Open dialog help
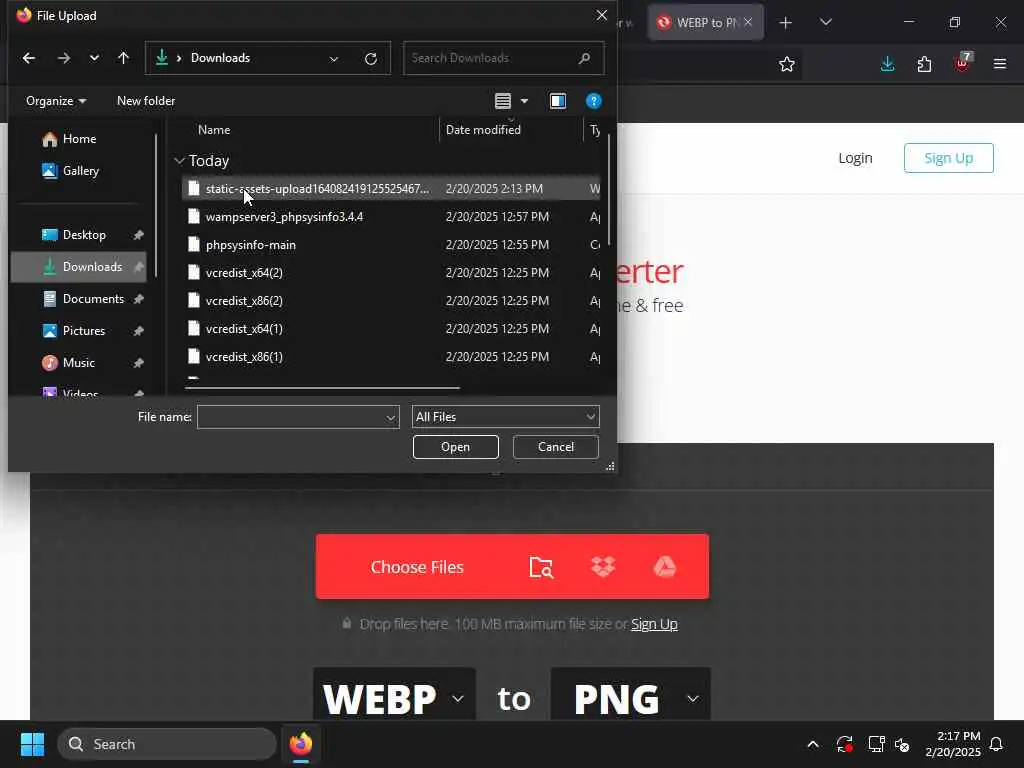This screenshot has width=1024, height=768. point(594,101)
